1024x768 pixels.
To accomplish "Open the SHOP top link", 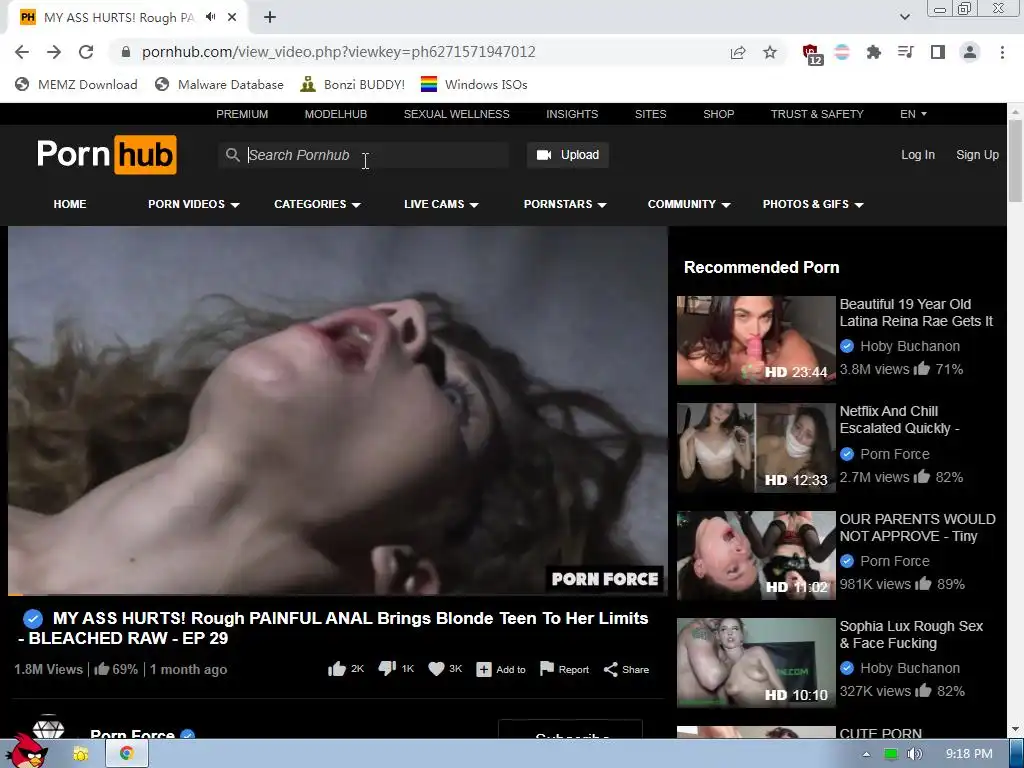I will pos(718,114).
